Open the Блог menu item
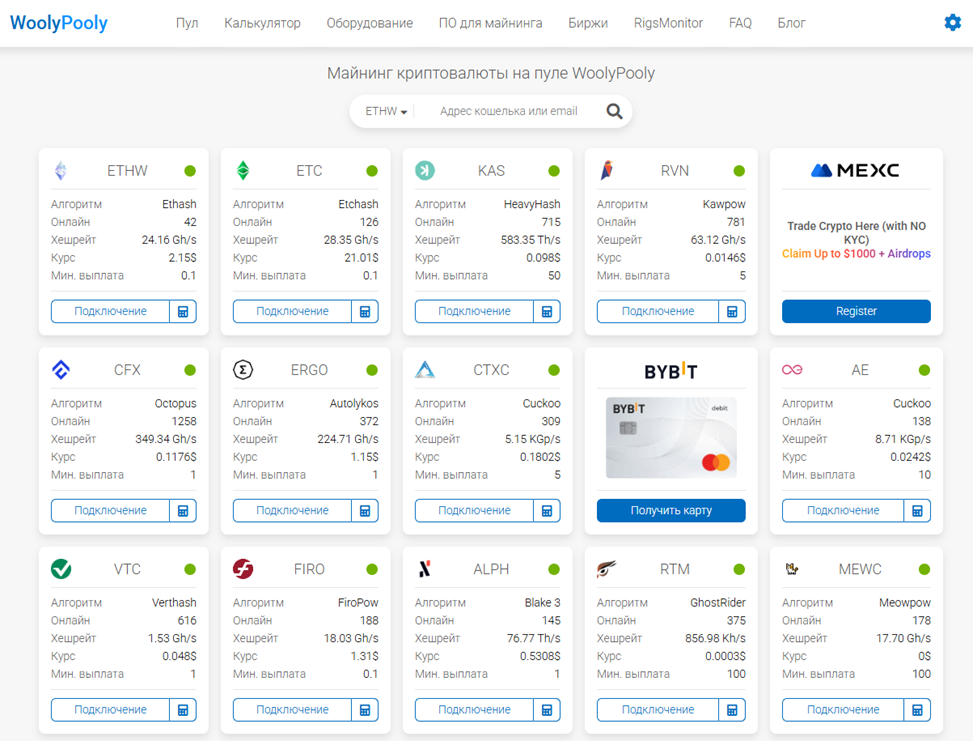Screen dimensions: 973x741 pyautogui.click(x=791, y=23)
